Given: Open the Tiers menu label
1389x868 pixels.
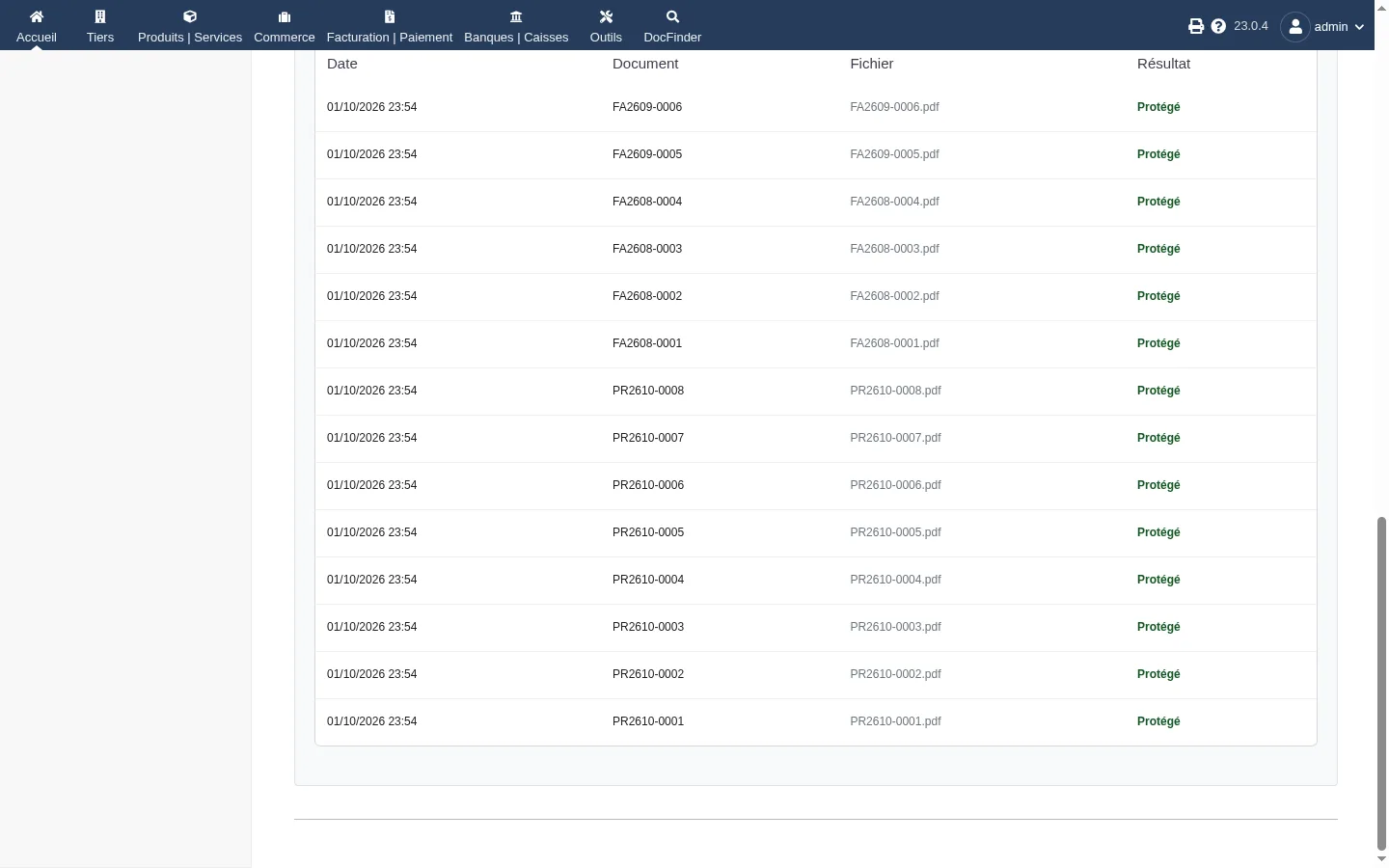Looking at the screenshot, I should pyautogui.click(x=100, y=38).
